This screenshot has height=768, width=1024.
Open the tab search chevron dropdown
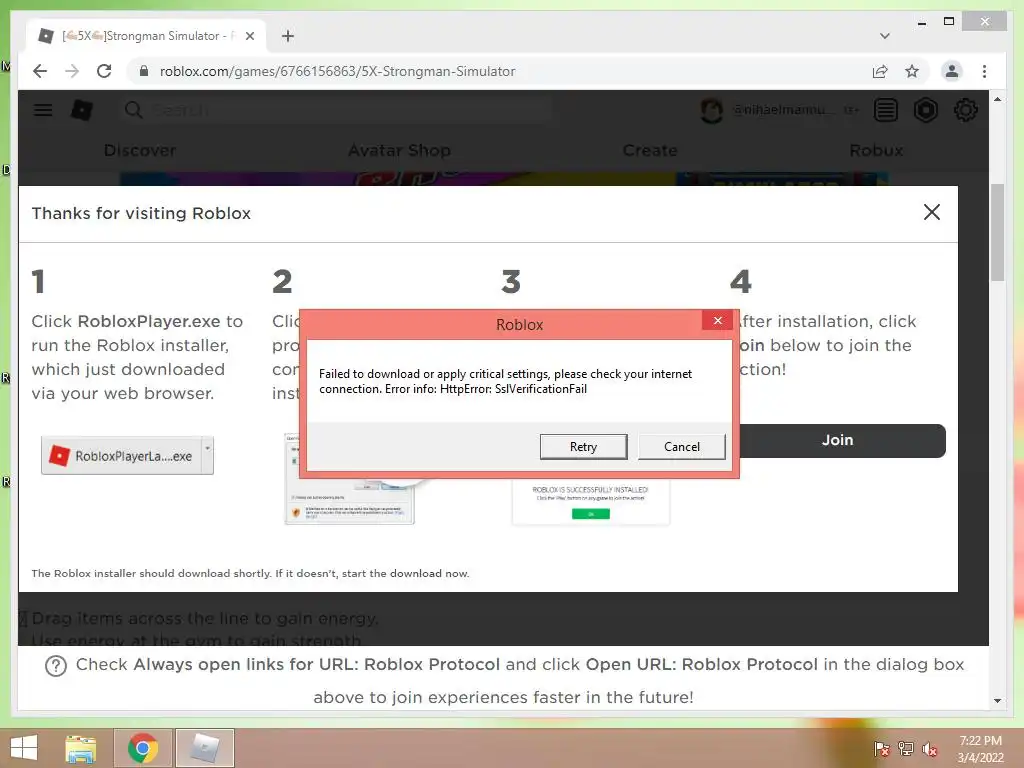pos(885,36)
